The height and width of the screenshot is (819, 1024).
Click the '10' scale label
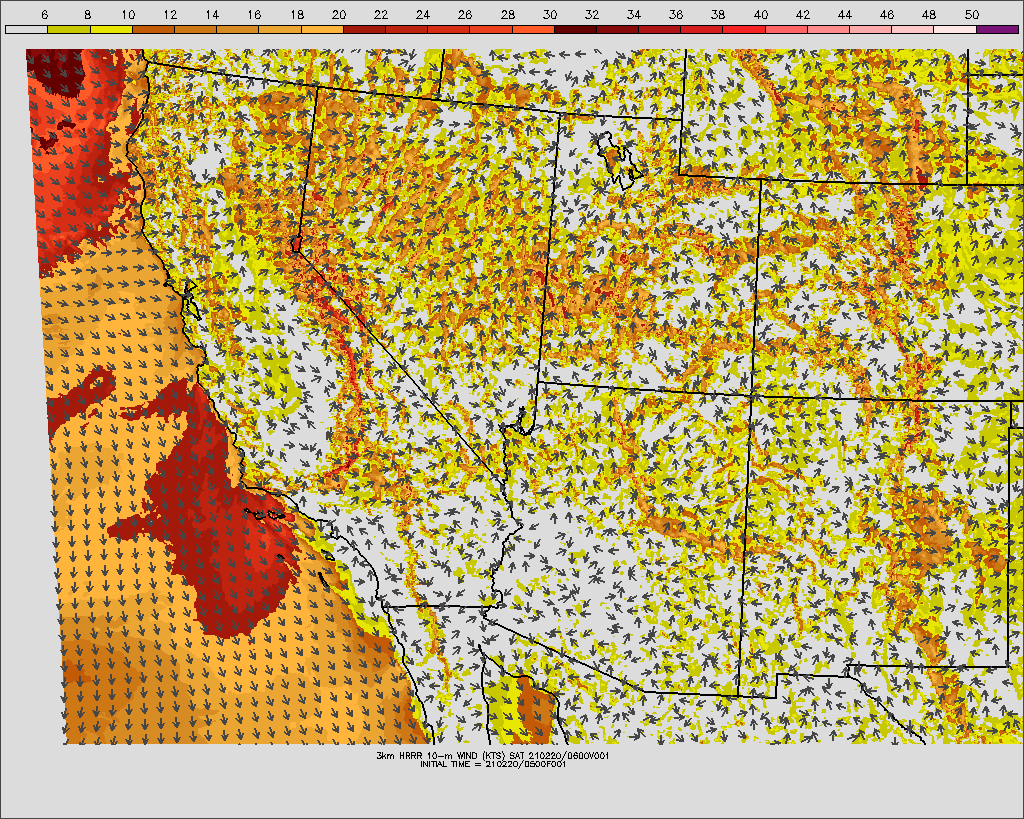128,14
